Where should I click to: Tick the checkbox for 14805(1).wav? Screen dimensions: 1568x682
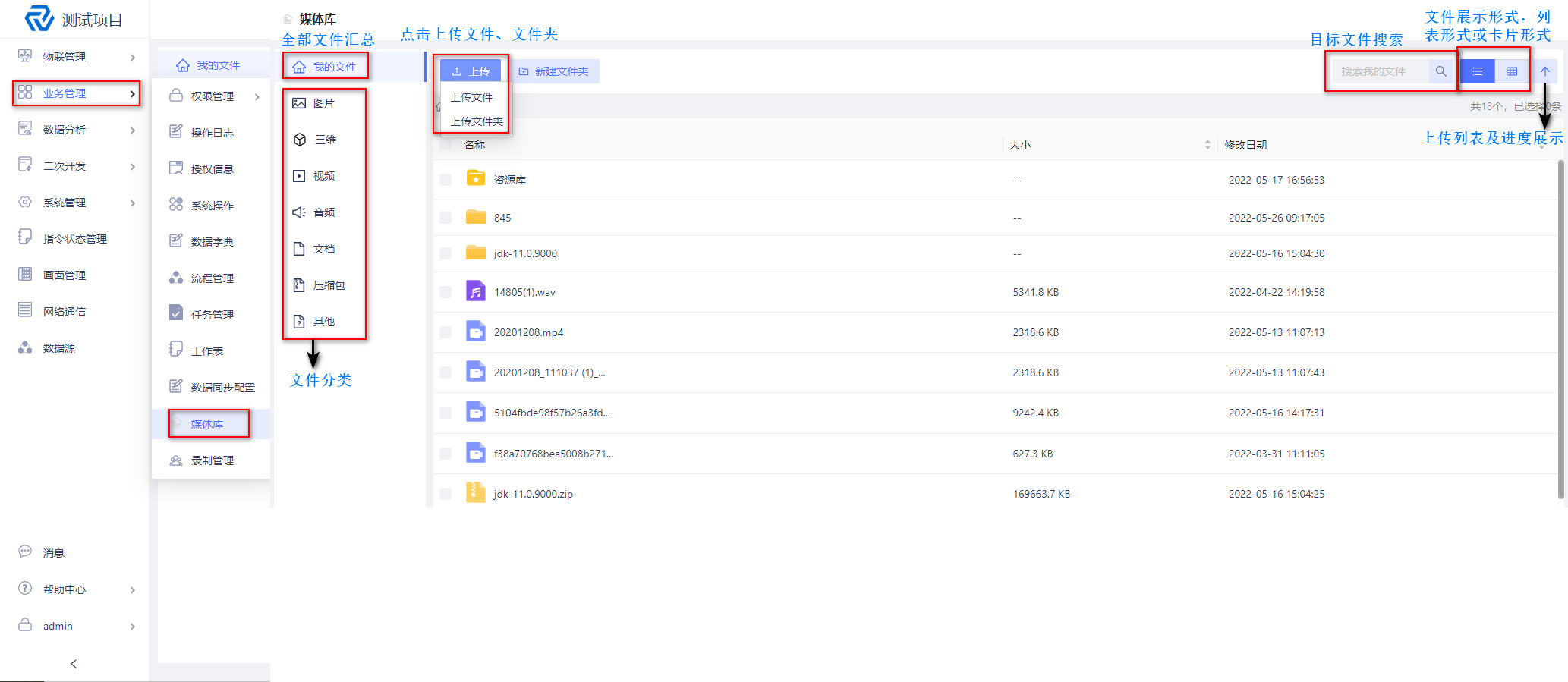point(446,292)
